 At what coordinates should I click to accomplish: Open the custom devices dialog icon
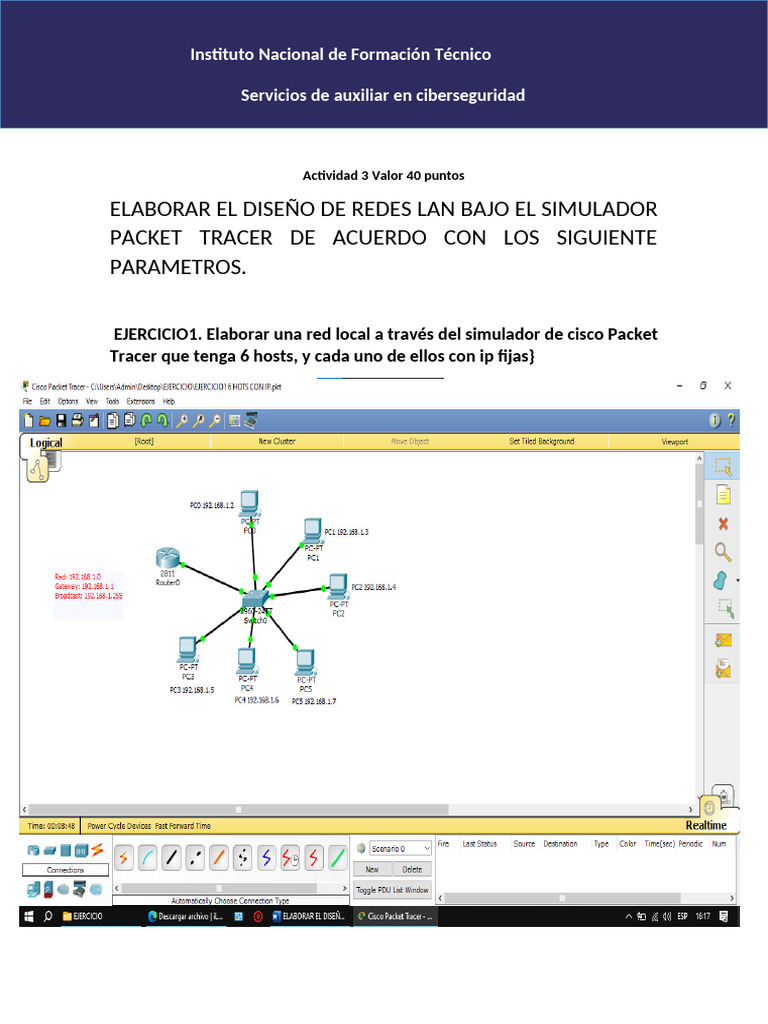tap(251, 421)
